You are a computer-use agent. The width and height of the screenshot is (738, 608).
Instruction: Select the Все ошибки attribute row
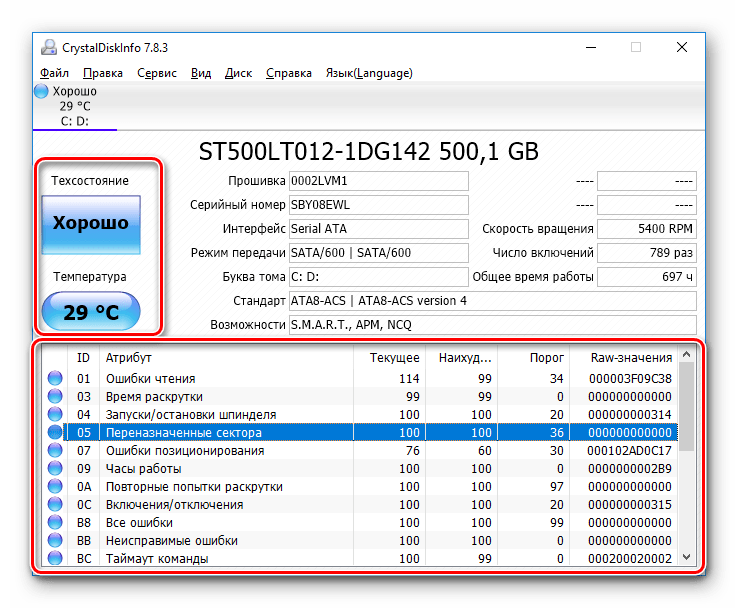coord(360,522)
